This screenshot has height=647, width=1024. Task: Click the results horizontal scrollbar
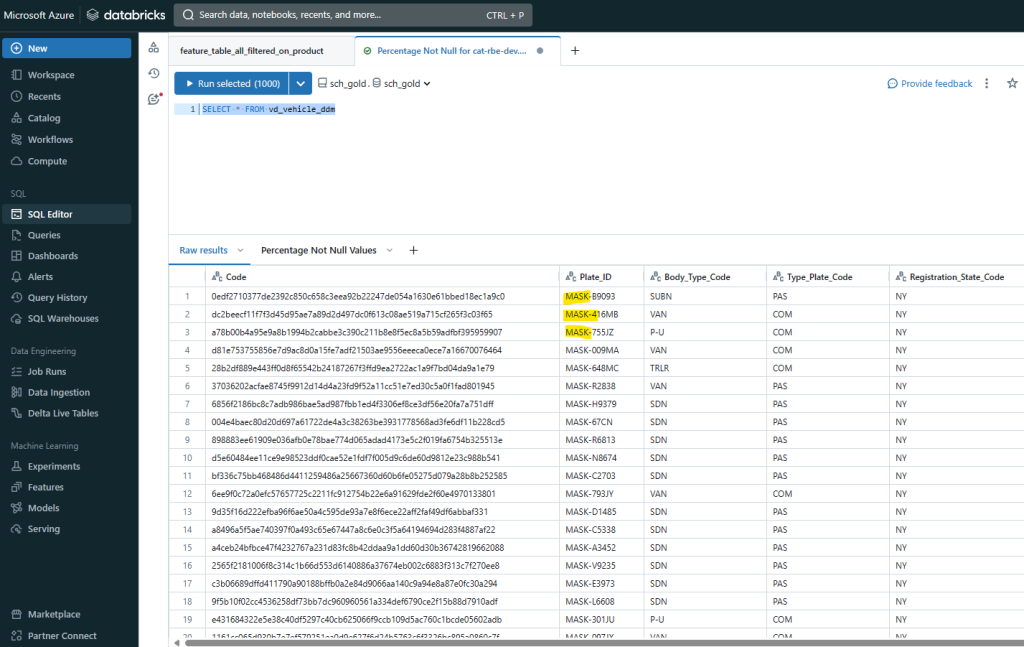(x=604, y=643)
